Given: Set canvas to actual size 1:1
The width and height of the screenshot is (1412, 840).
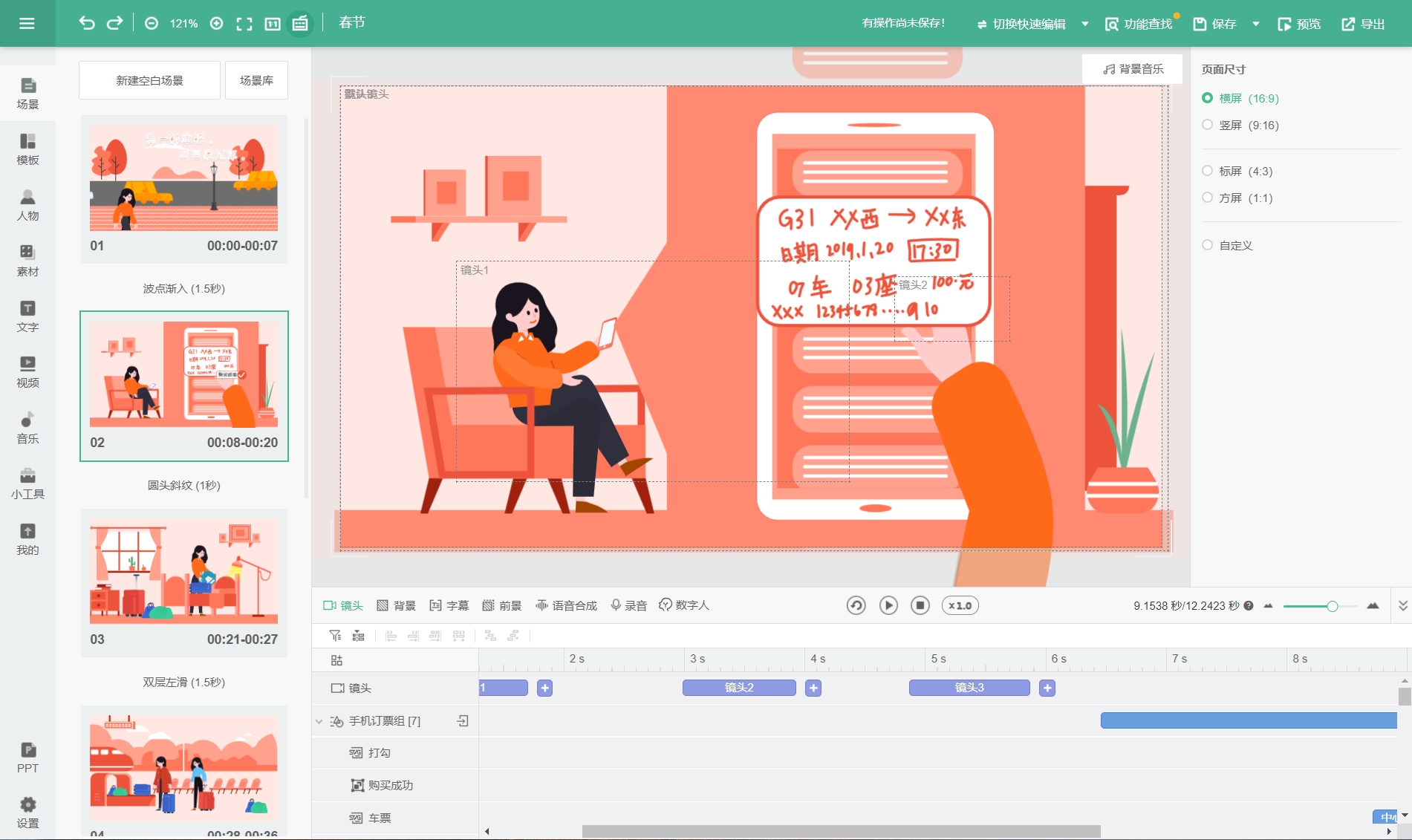Looking at the screenshot, I should (x=273, y=24).
